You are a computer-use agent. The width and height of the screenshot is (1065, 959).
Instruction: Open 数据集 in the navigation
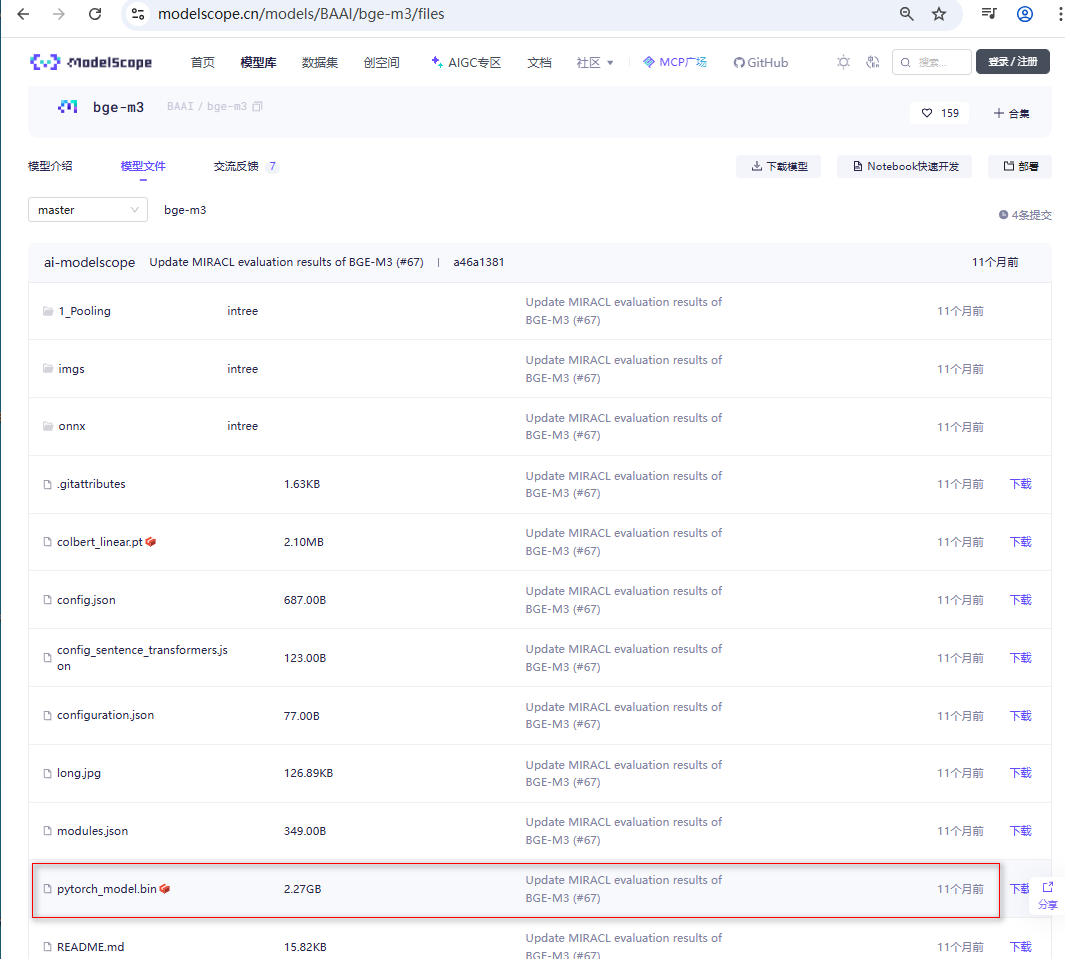coord(320,62)
